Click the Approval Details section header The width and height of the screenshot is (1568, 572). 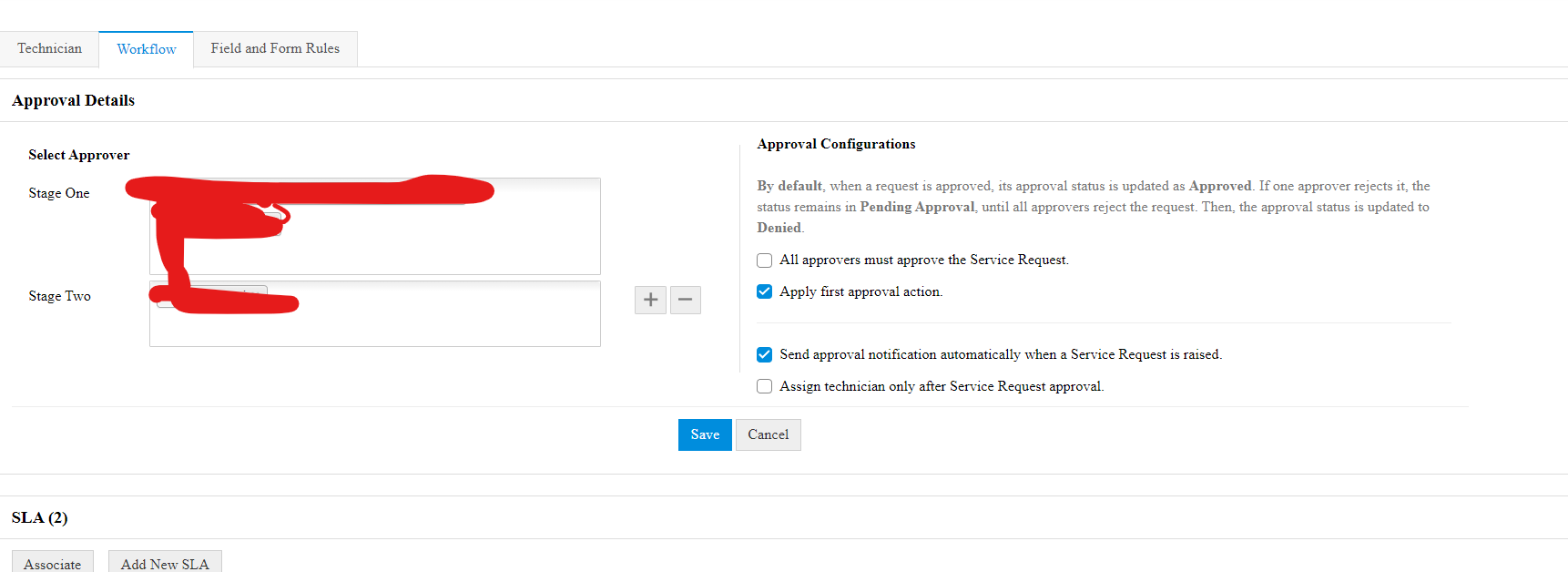[74, 100]
